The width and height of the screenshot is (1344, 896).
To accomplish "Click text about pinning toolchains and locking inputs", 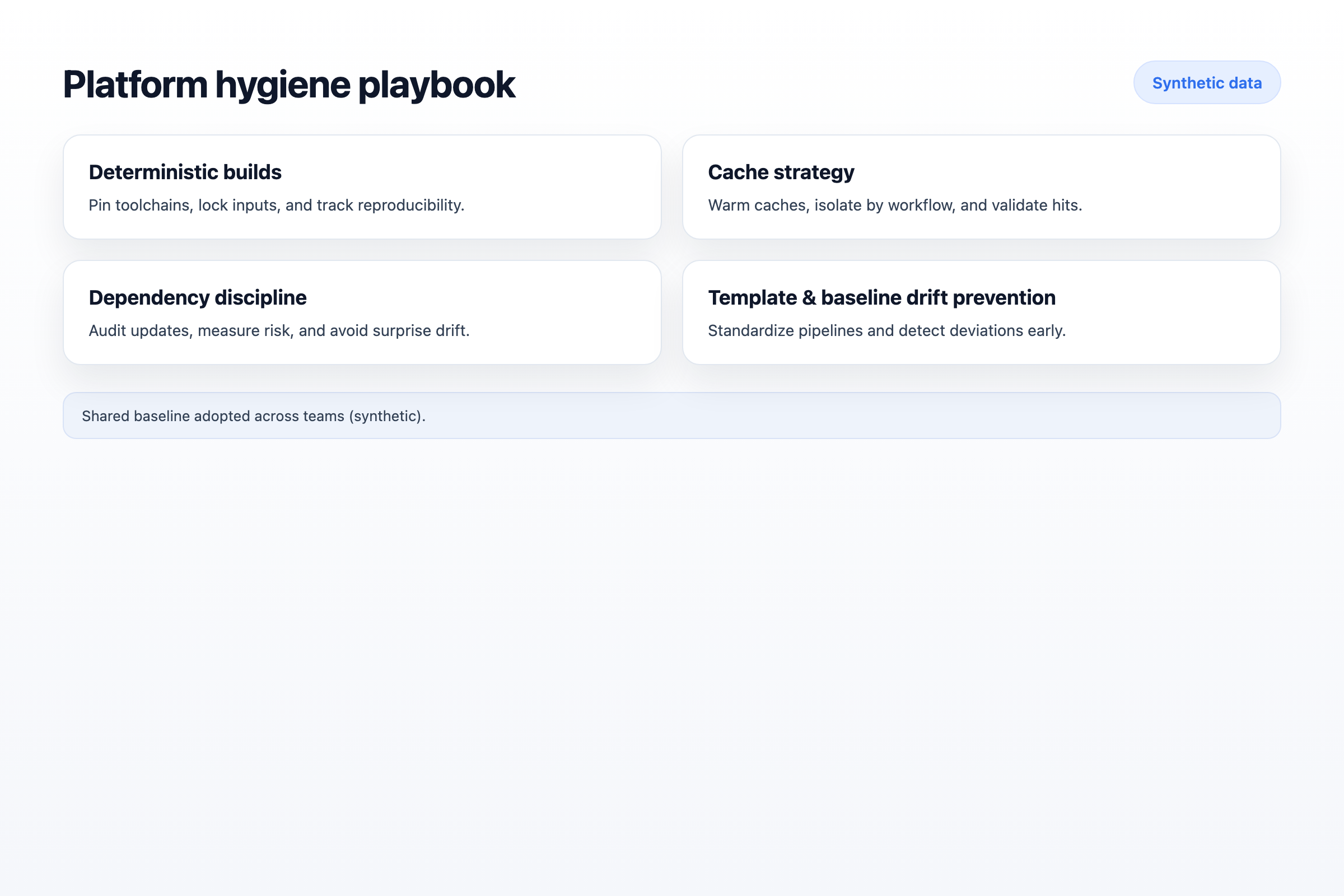I will coord(277,205).
